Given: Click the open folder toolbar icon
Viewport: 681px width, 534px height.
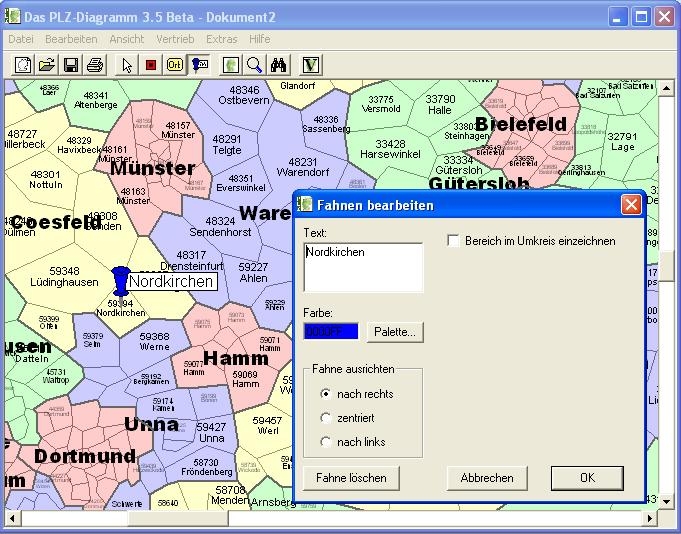Looking at the screenshot, I should 46,65.
